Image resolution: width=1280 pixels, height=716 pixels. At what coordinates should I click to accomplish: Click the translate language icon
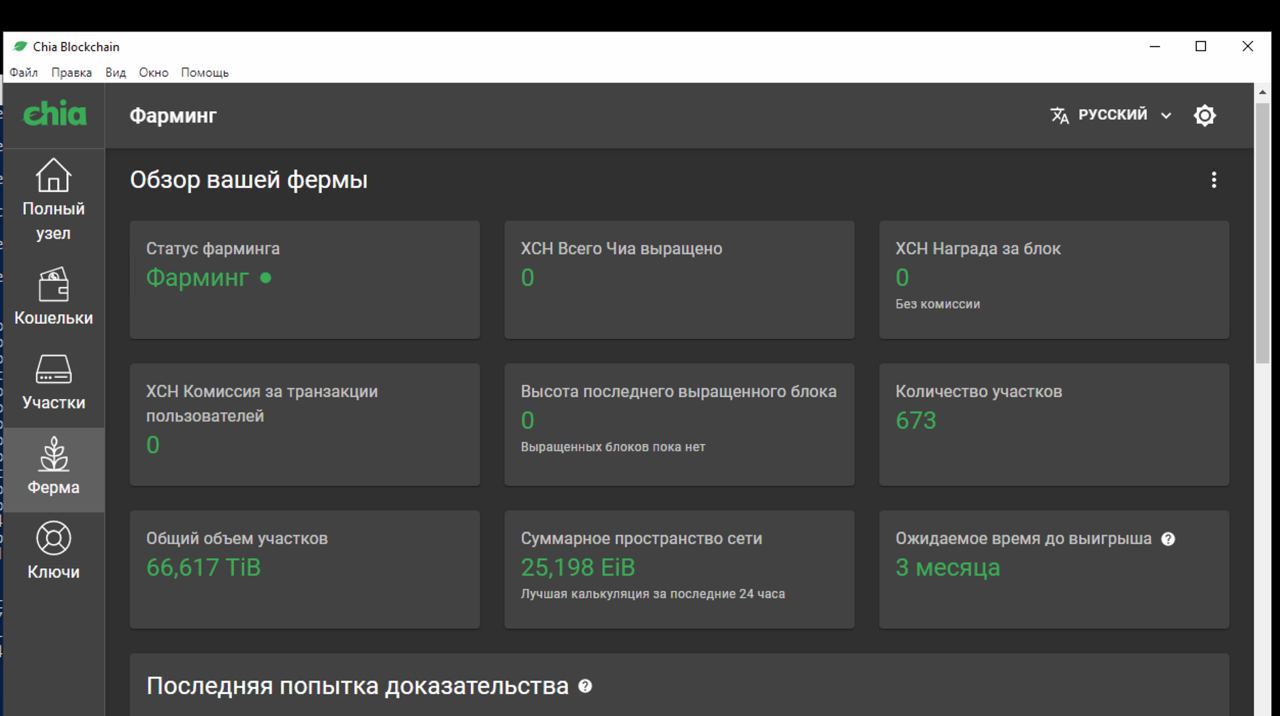click(1060, 115)
